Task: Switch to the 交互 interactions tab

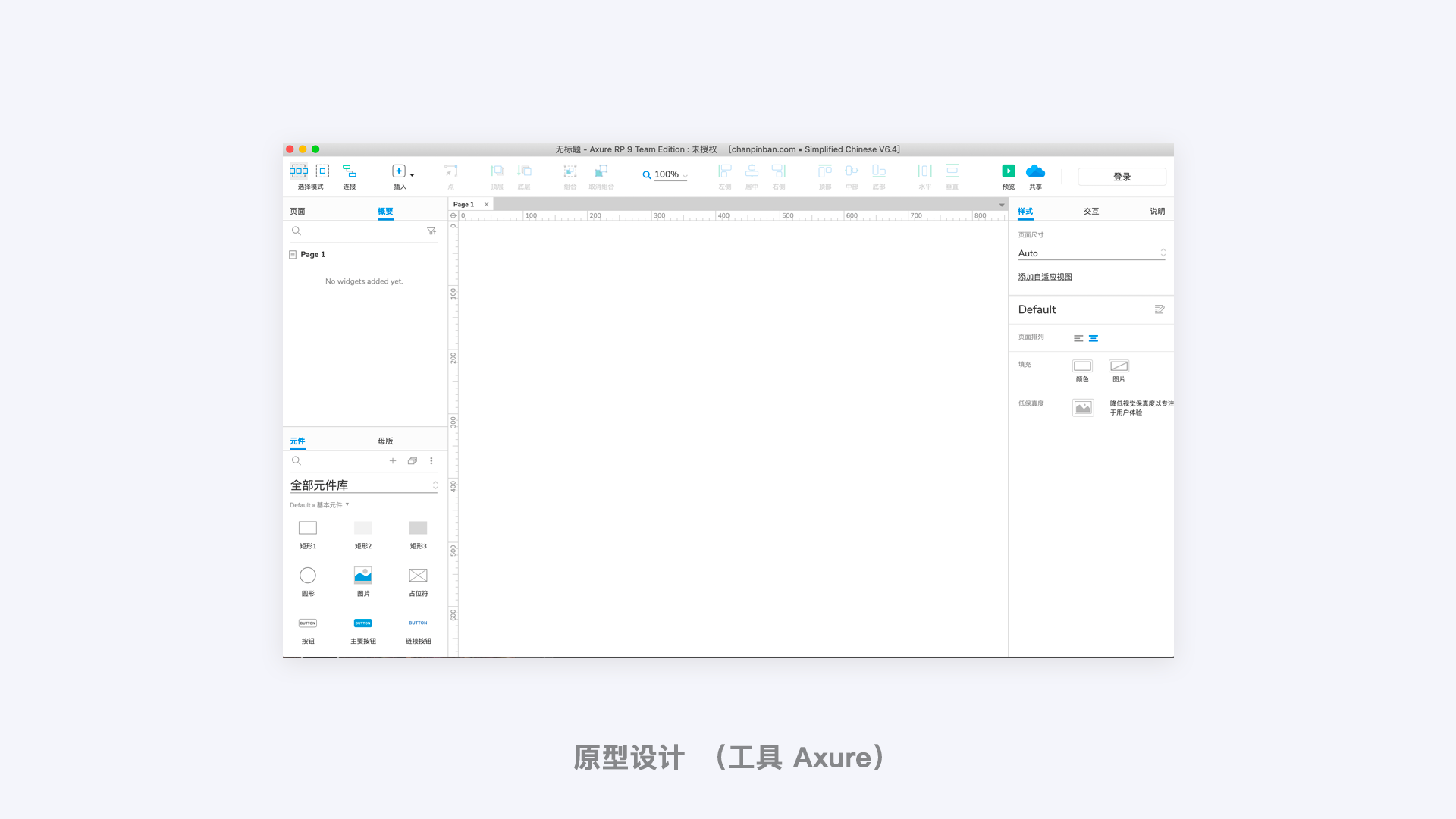Action: pyautogui.click(x=1091, y=212)
